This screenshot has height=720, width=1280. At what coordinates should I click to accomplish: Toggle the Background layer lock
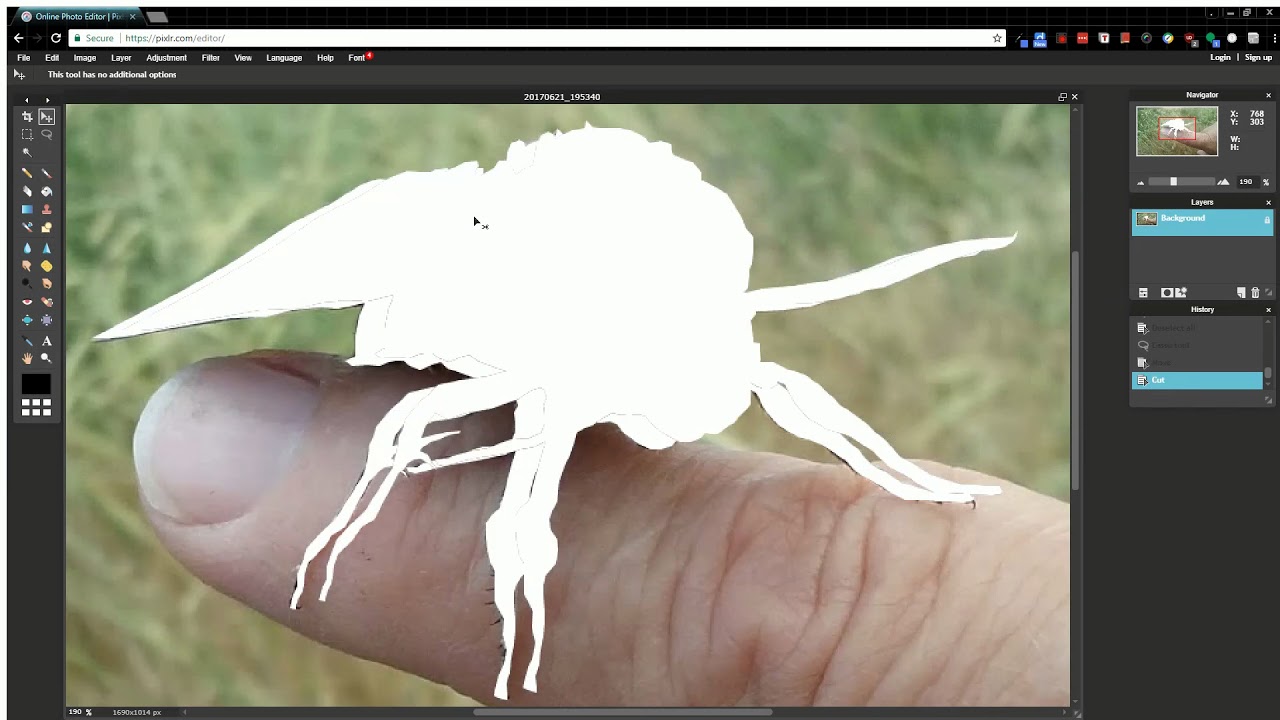coord(1267,219)
